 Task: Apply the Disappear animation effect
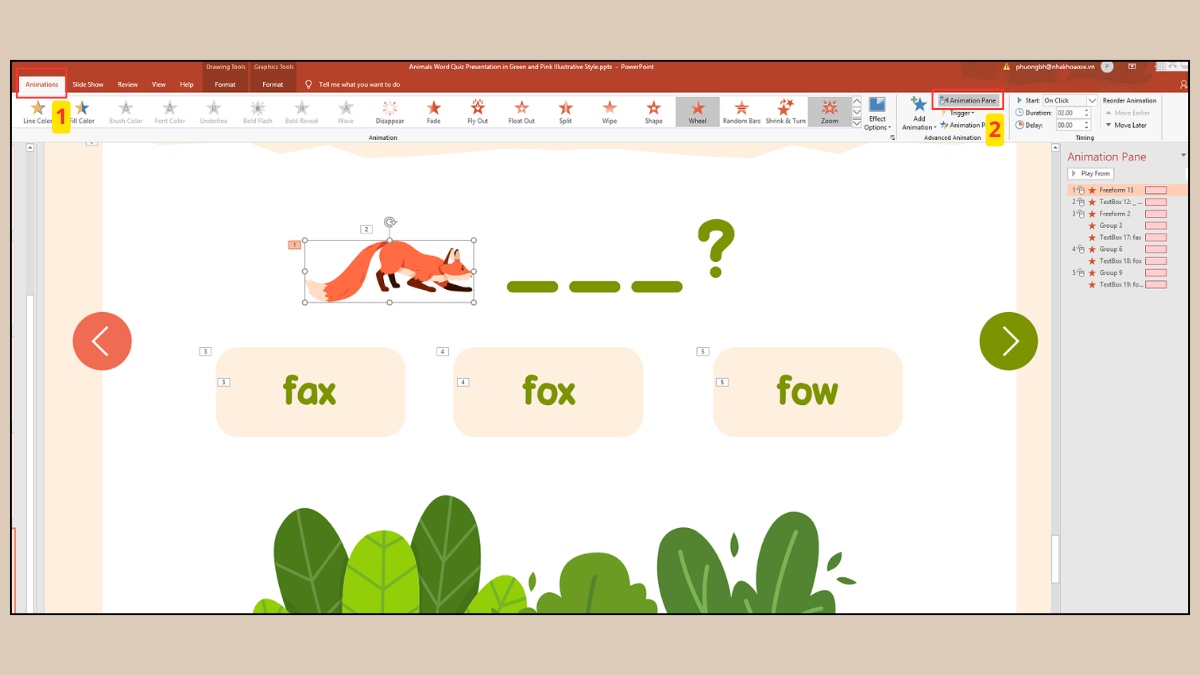[390, 111]
